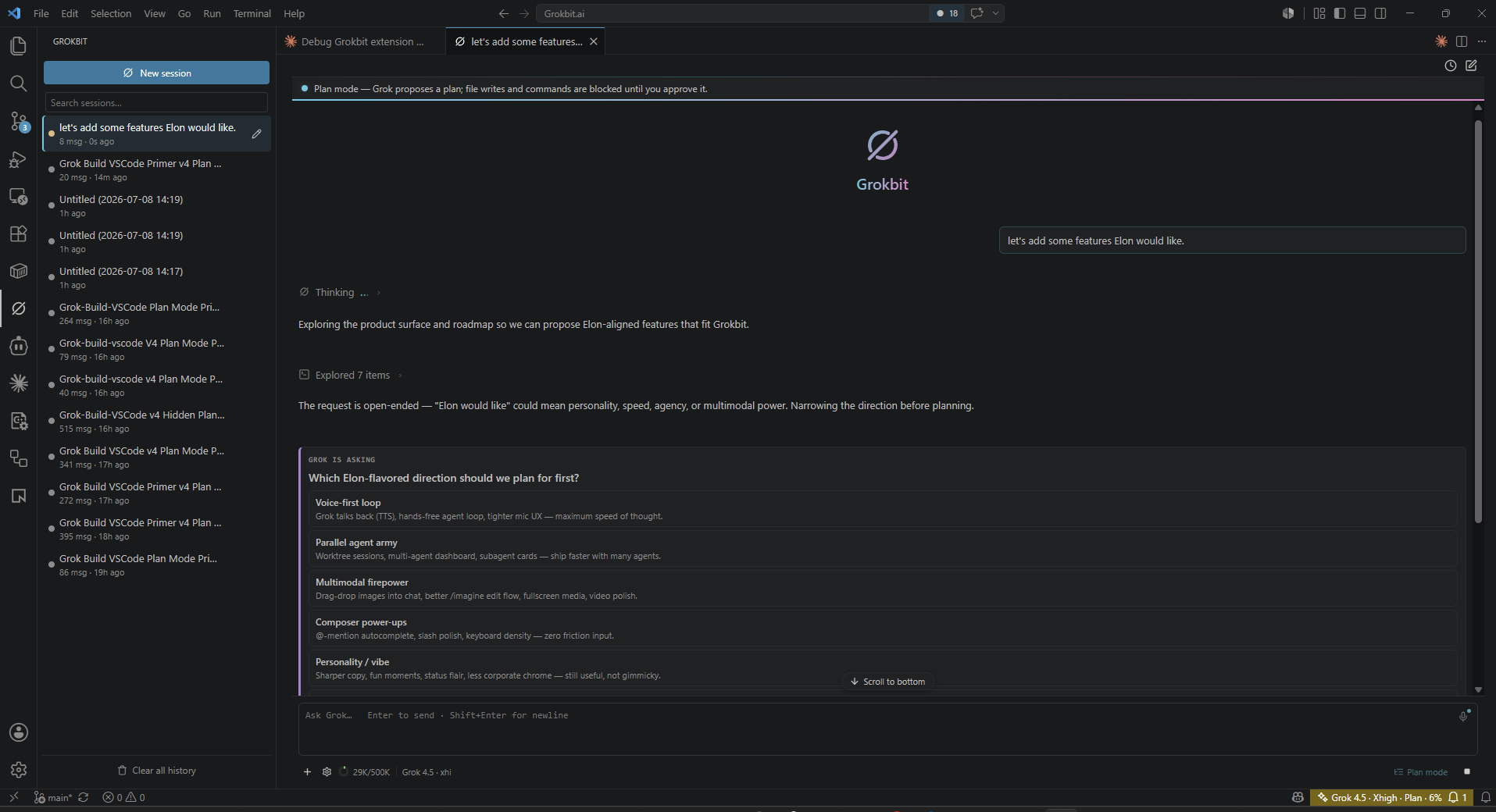Viewport: 1496px width, 812px height.
Task: Open composer settings gear icon
Action: 327,772
